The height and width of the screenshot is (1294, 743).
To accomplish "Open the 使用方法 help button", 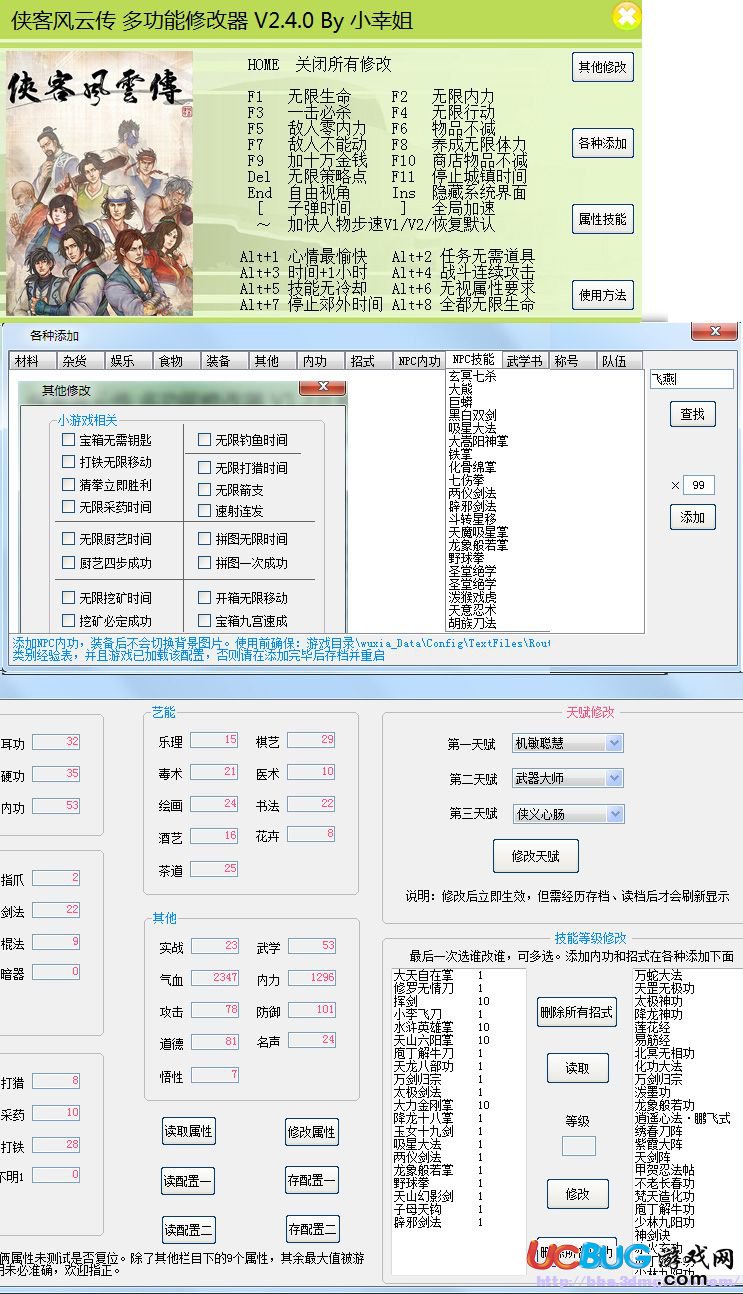I will [x=603, y=295].
